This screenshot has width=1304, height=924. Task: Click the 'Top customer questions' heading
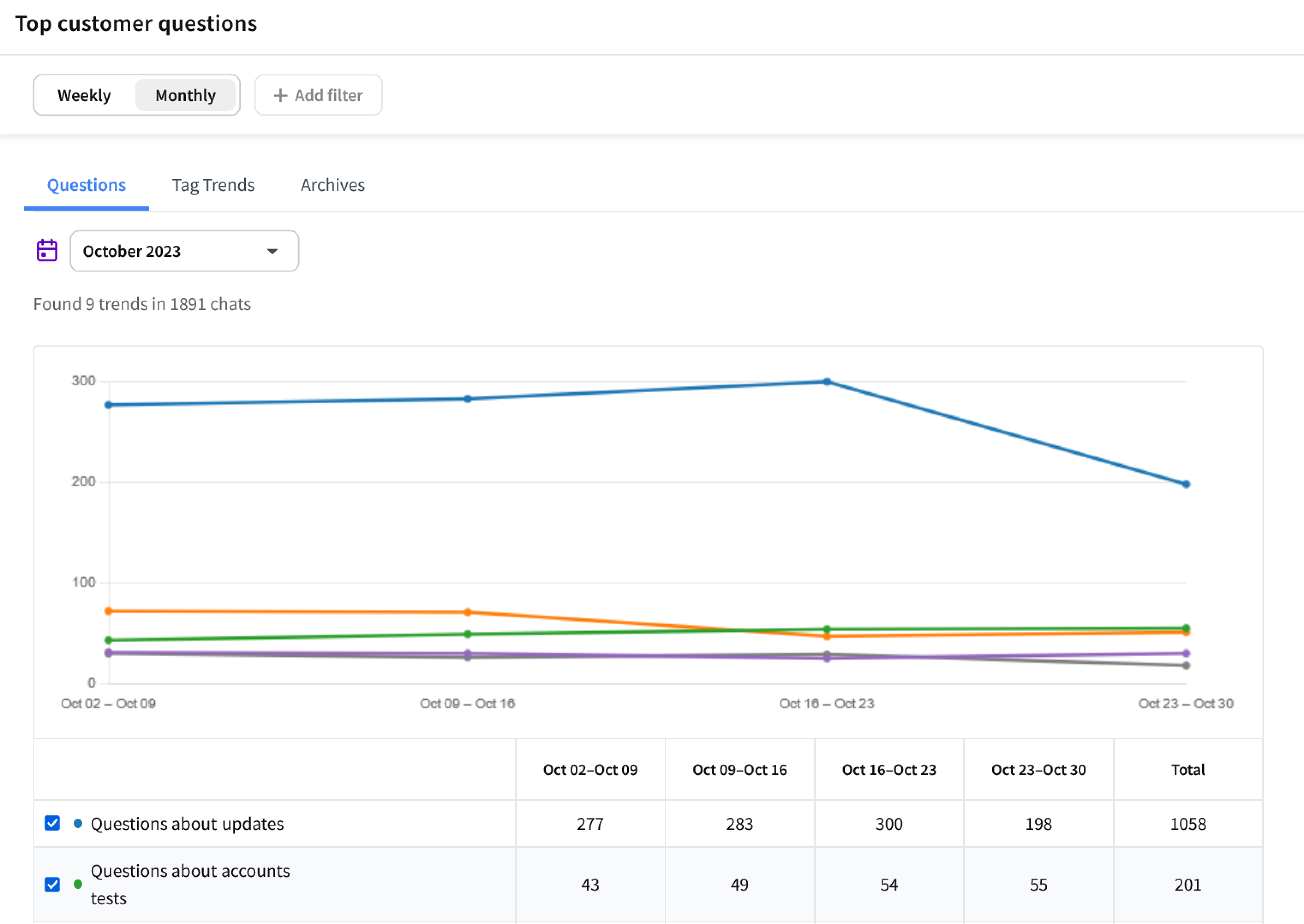[x=136, y=23]
